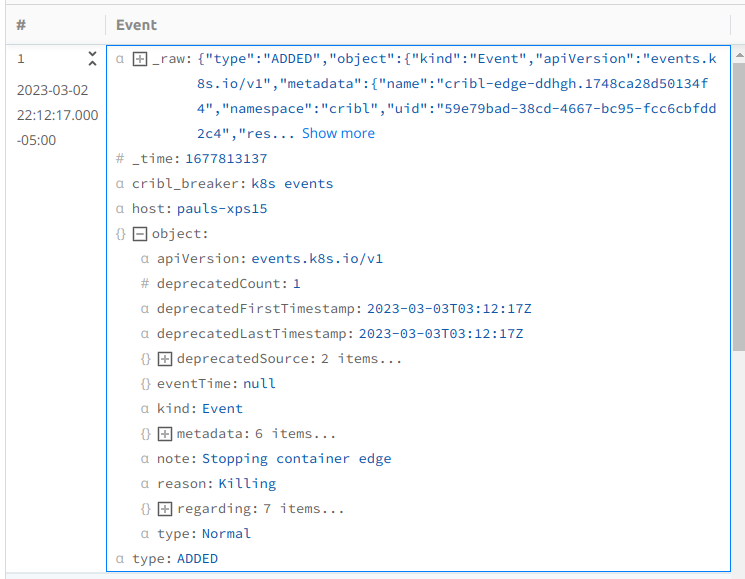Click string type icon beside cribl_breaker

(x=120, y=184)
